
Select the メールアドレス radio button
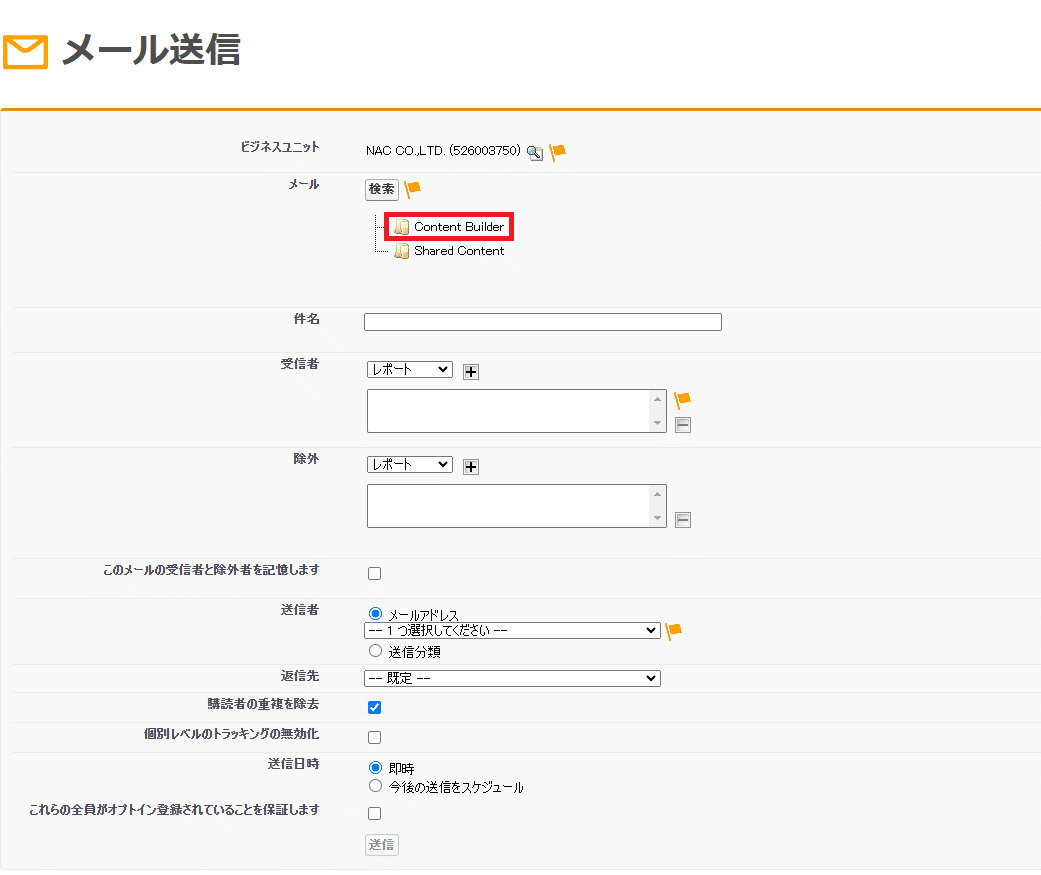point(375,613)
